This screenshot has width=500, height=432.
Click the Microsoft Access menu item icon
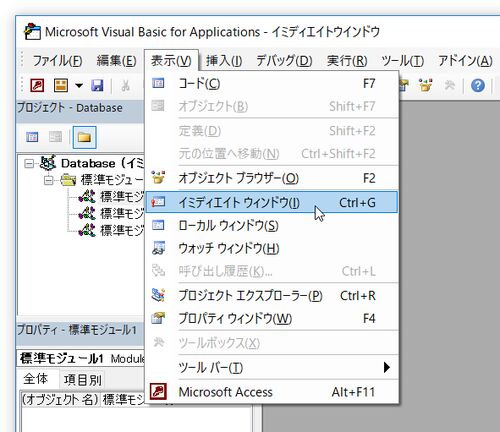click(158, 391)
